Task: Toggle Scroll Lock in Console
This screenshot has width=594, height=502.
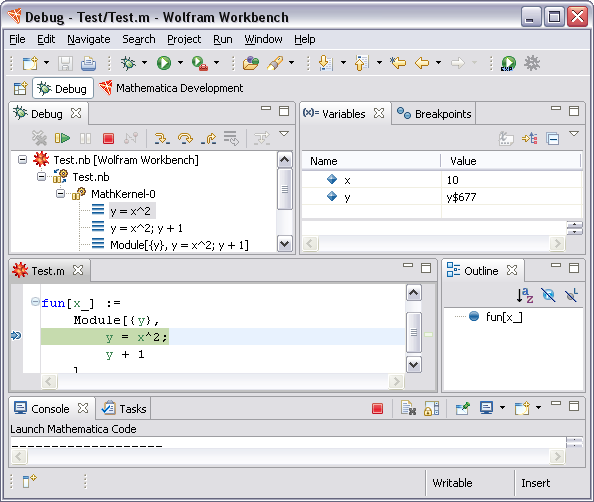Action: (x=431, y=409)
